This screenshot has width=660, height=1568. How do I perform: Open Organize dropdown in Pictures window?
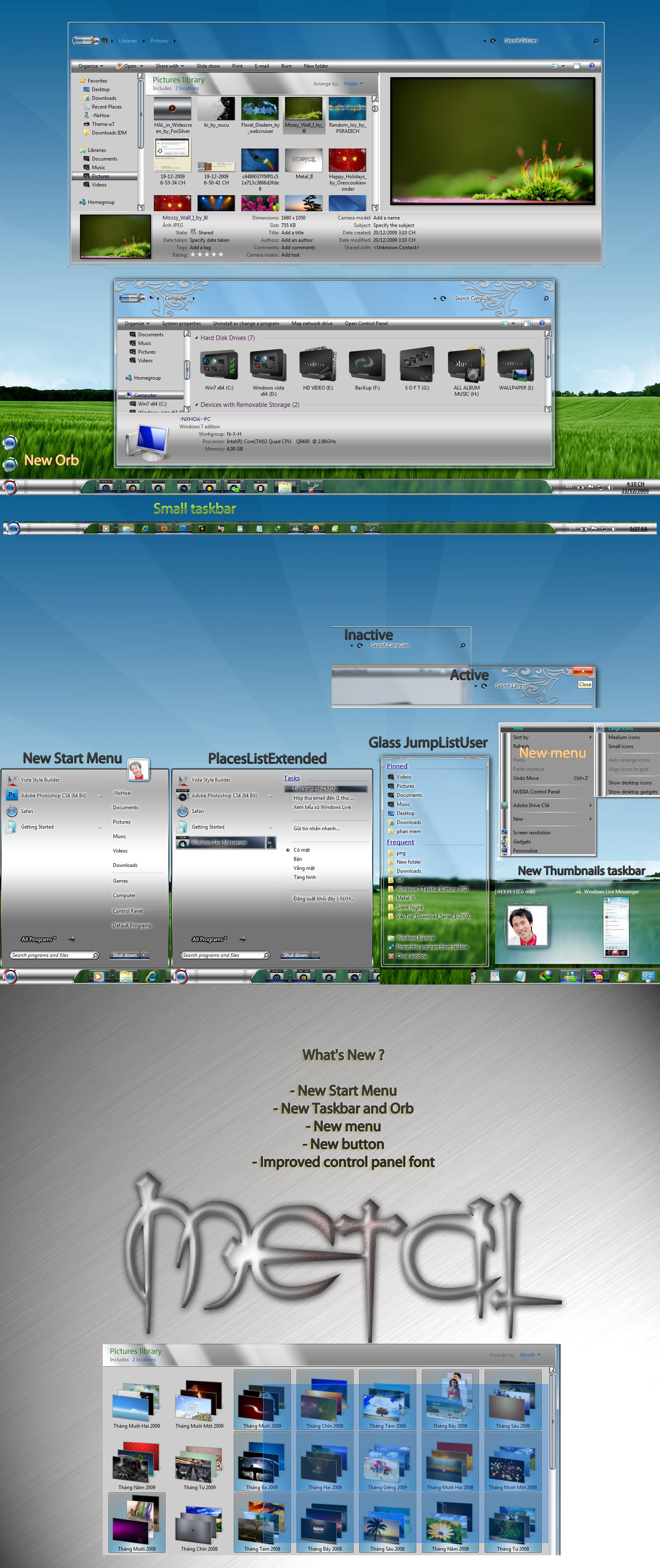point(91,66)
